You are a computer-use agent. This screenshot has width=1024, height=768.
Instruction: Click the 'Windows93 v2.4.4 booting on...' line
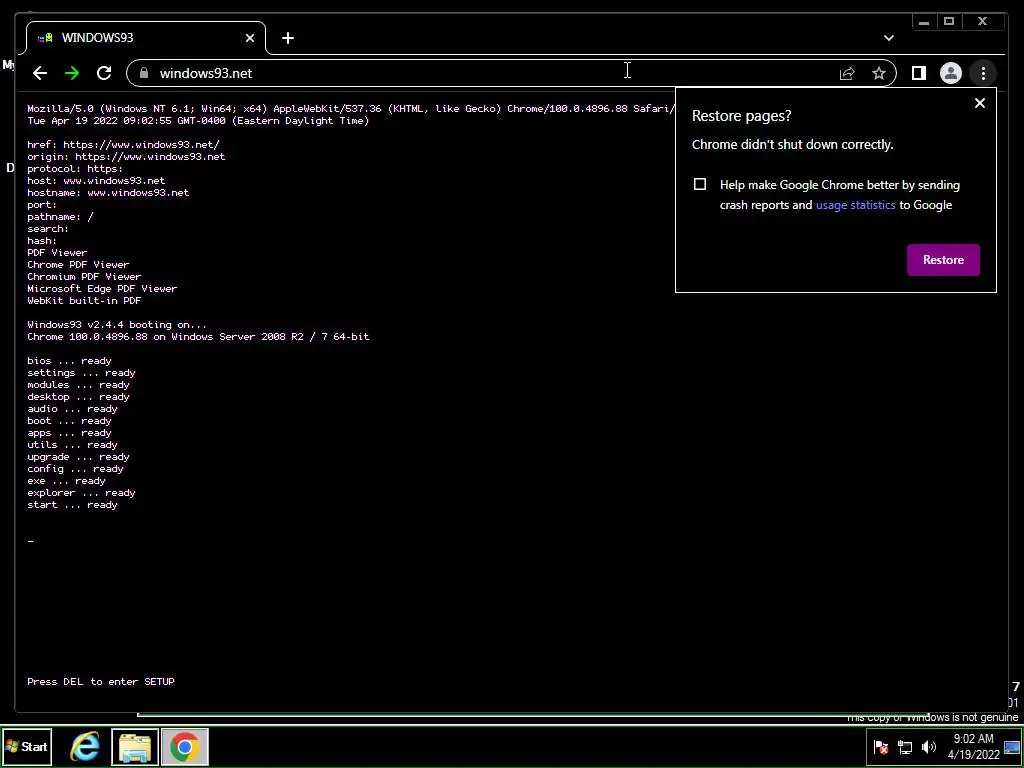click(117, 325)
